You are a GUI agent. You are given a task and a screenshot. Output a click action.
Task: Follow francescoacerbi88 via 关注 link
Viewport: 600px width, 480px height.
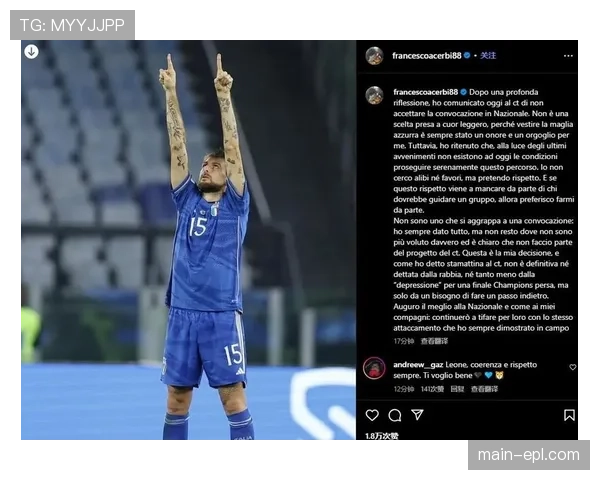(x=488, y=56)
